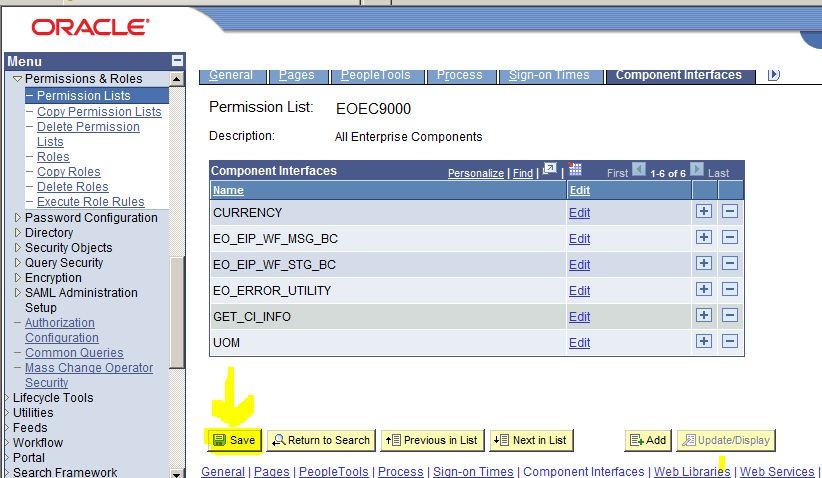Viewport: 822px width, 478px height.
Task: Go to Next in List
Action: (532, 440)
